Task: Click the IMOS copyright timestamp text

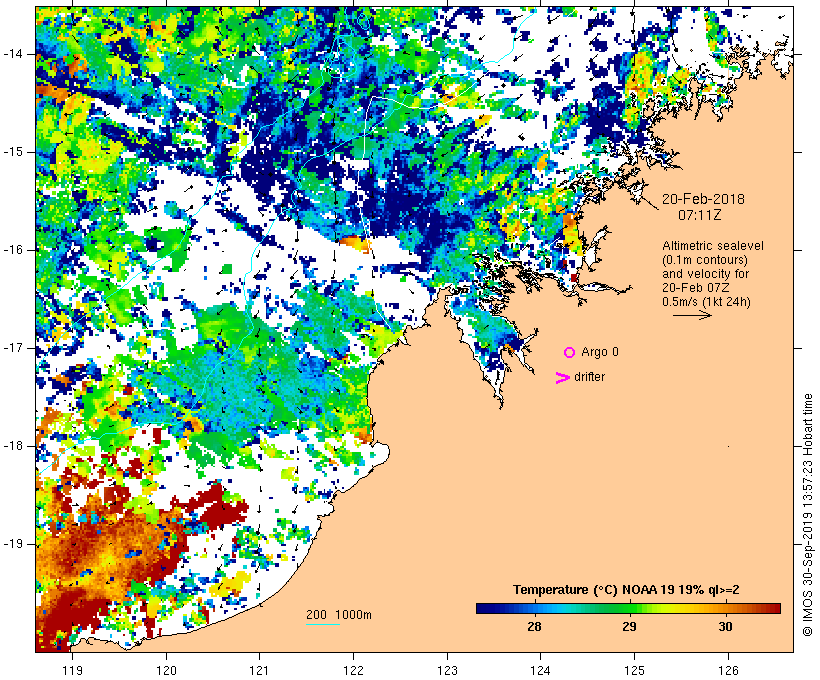Action: (x=807, y=515)
